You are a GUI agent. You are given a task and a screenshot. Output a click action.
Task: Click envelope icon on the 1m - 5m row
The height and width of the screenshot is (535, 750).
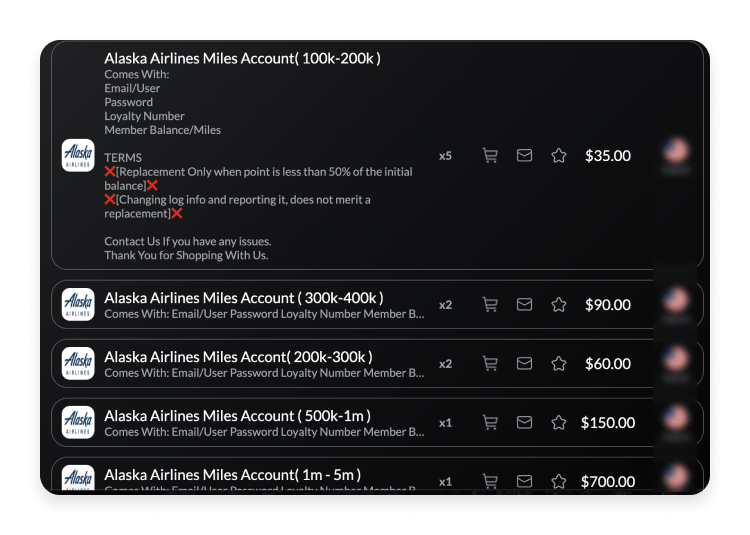(524, 481)
